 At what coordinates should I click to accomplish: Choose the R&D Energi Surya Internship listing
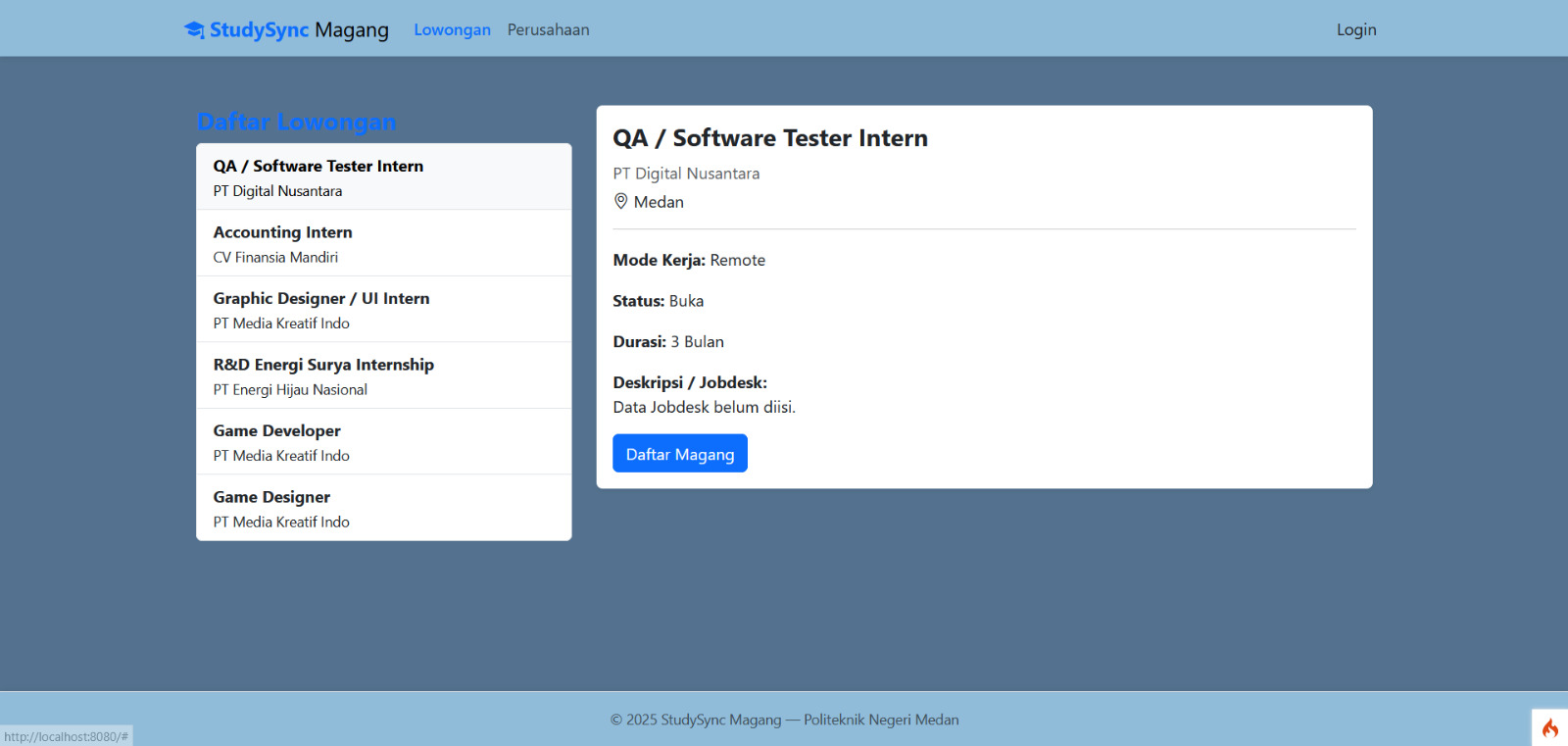383,376
